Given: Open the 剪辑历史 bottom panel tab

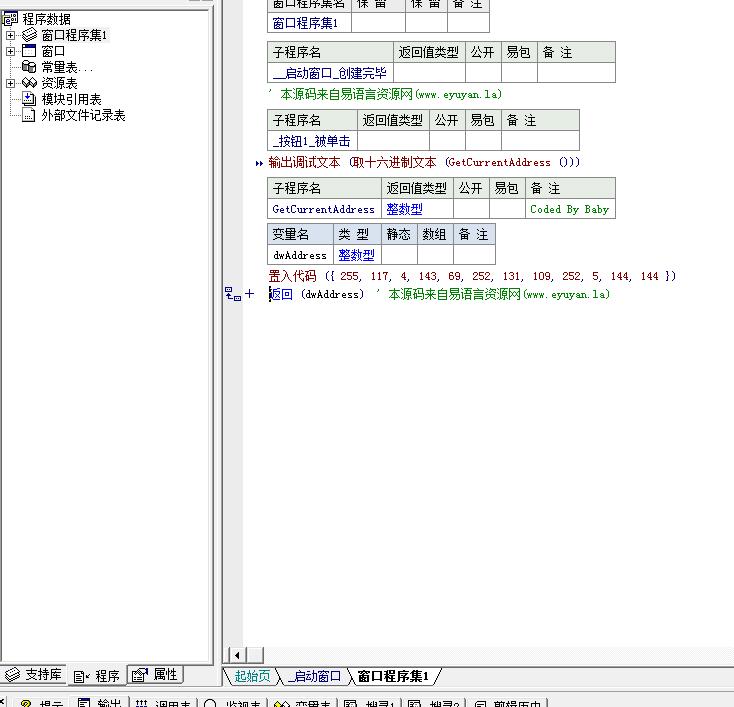Looking at the screenshot, I should point(508,702).
